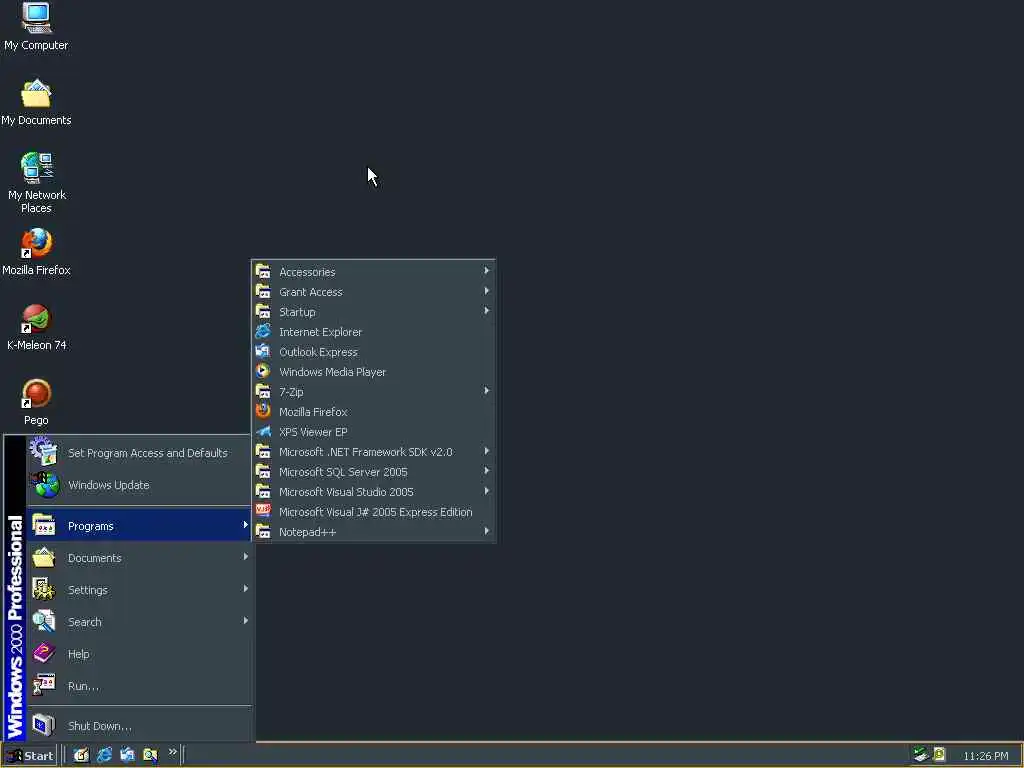Click the Outlook Express icon in Programs
This screenshot has width=1024, height=768.
click(263, 351)
